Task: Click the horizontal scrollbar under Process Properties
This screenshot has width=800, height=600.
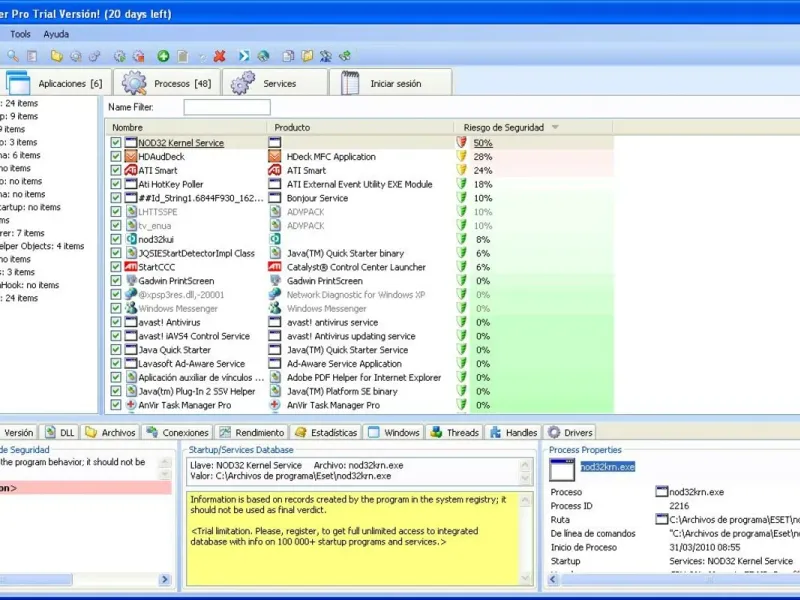Action: pyautogui.click(x=679, y=579)
